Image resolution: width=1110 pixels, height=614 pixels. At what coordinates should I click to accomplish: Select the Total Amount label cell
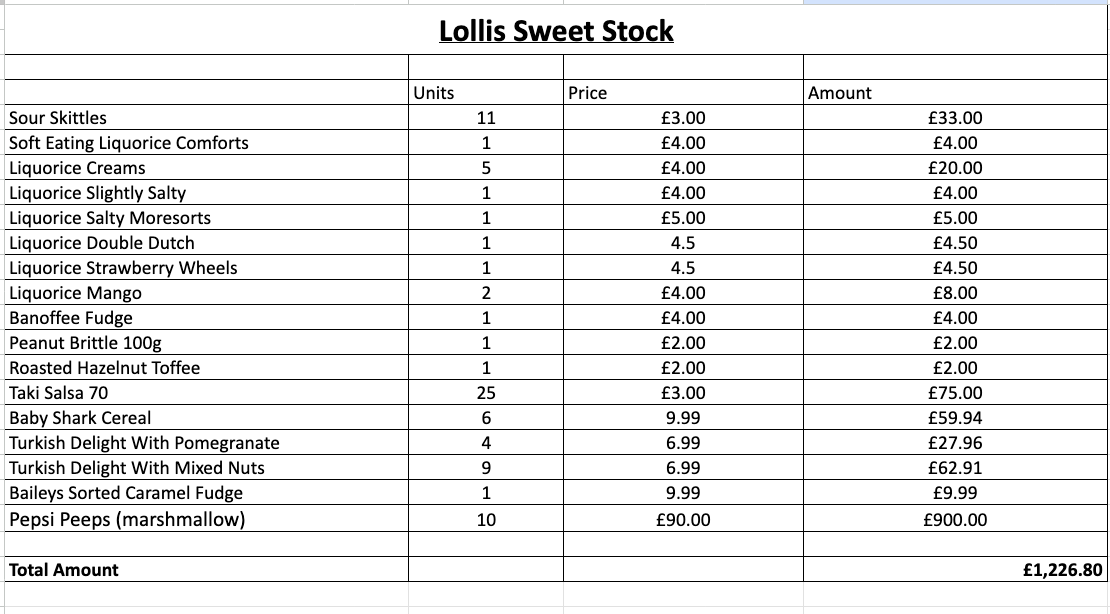click(64, 570)
